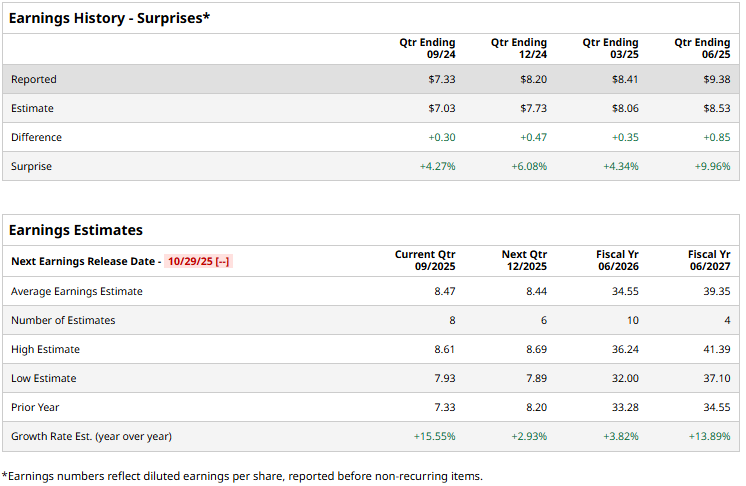Click the +9.96% surprise value
The height and width of the screenshot is (486, 746).
pyautogui.click(x=714, y=166)
